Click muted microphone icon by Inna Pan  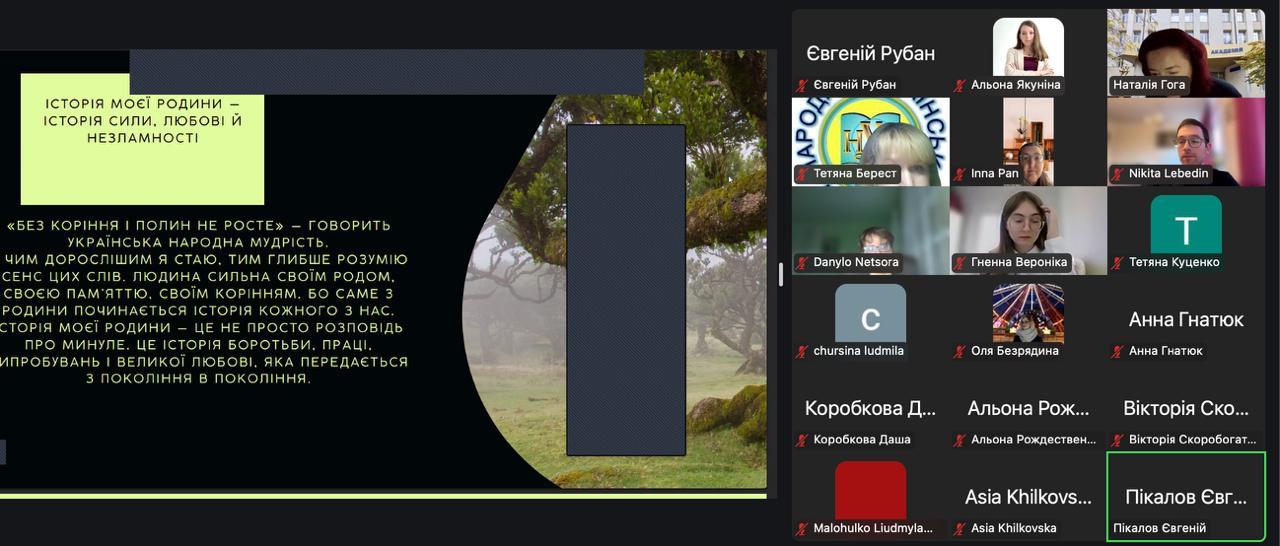pyautogui.click(x=960, y=174)
